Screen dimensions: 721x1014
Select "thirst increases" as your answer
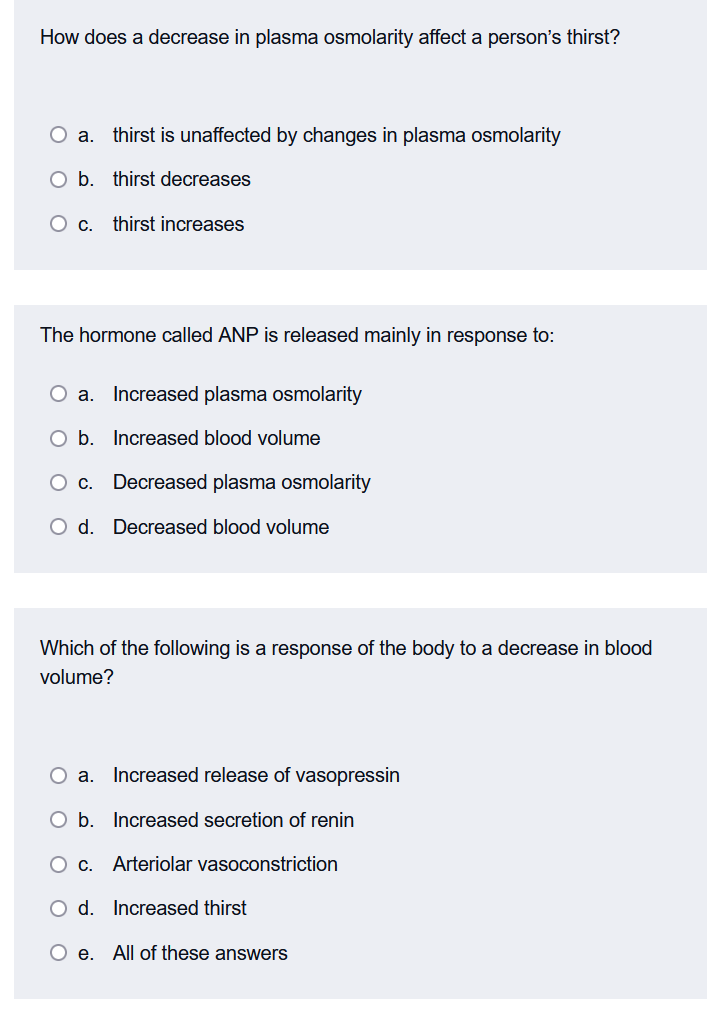pyautogui.click(x=58, y=223)
